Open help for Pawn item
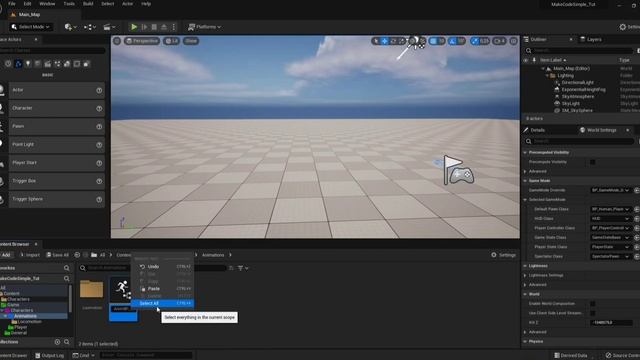The height and width of the screenshot is (360, 640). point(99,127)
